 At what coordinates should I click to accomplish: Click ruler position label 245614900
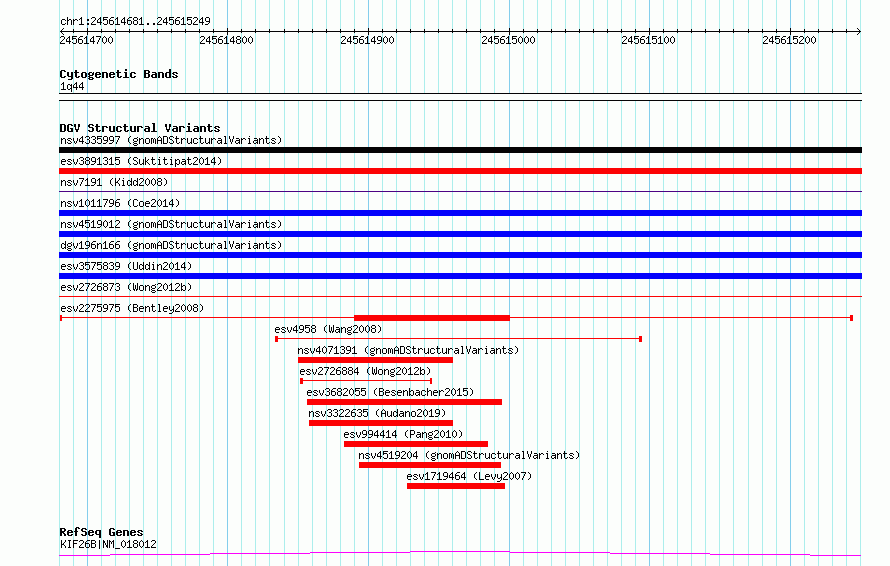[x=367, y=40]
